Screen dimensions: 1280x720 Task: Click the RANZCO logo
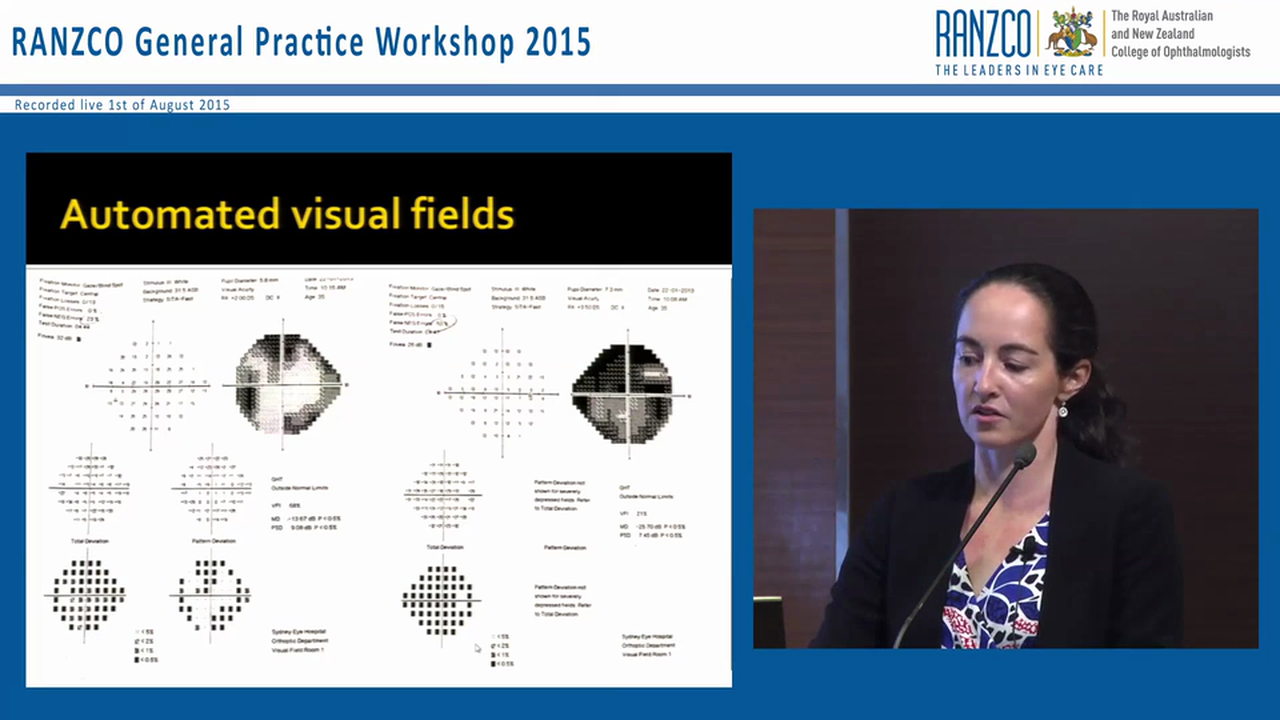[981, 33]
